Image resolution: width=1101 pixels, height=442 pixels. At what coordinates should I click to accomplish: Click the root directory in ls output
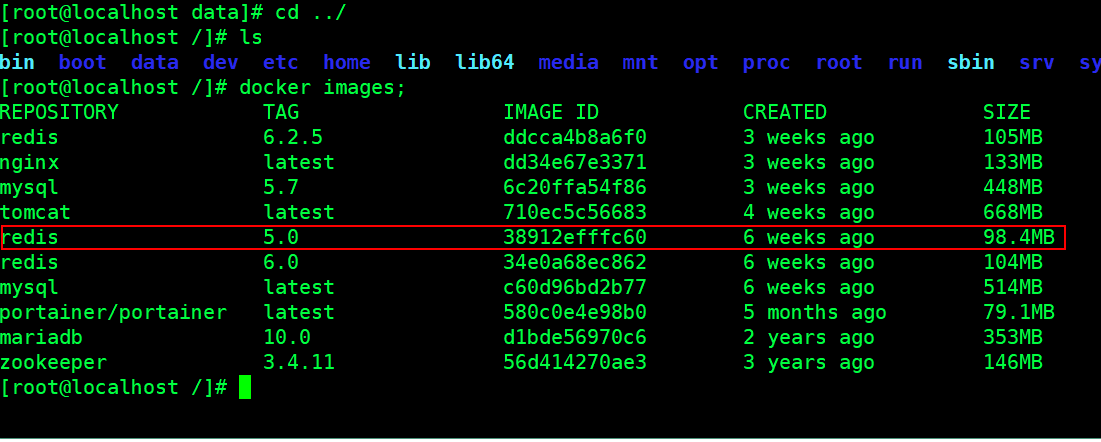pyautogui.click(x=839, y=63)
